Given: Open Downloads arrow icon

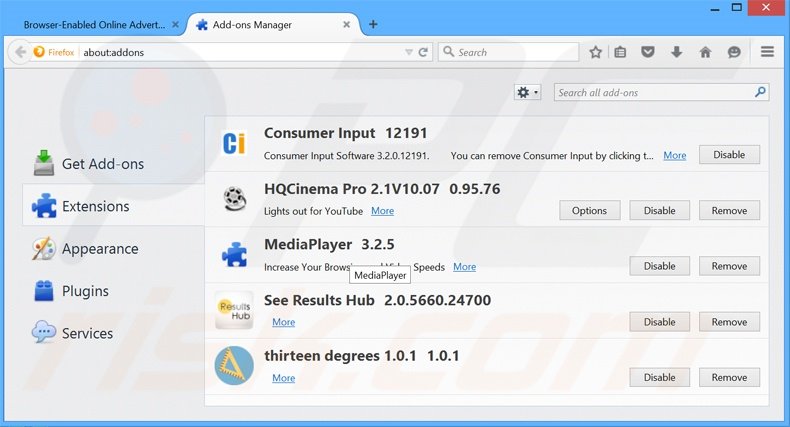Looking at the screenshot, I should coord(676,52).
